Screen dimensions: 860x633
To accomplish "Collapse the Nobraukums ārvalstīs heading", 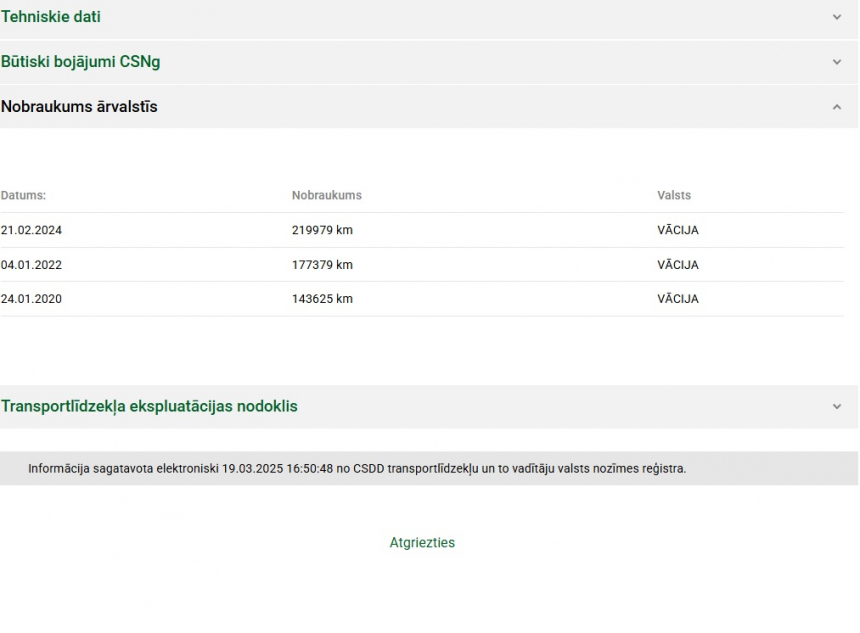I will point(79,107).
